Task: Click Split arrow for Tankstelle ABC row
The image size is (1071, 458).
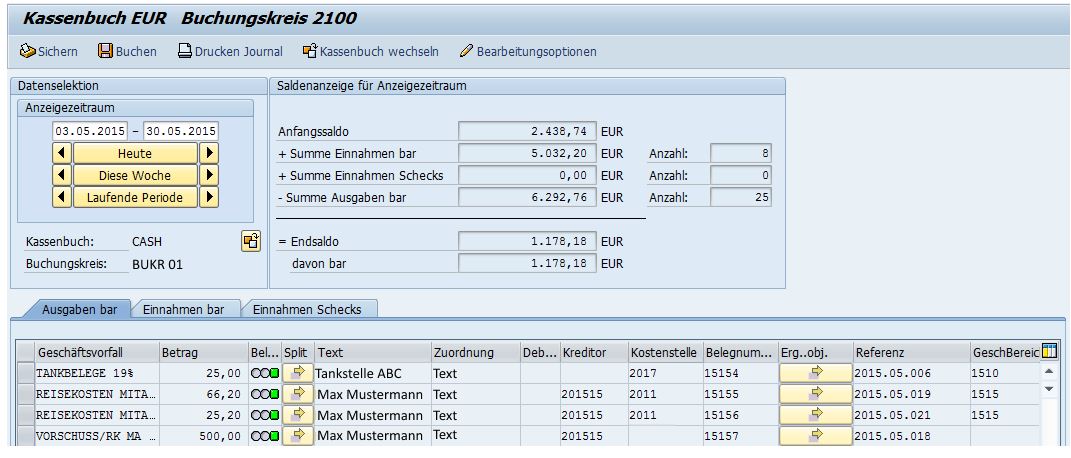Action: [x=297, y=373]
